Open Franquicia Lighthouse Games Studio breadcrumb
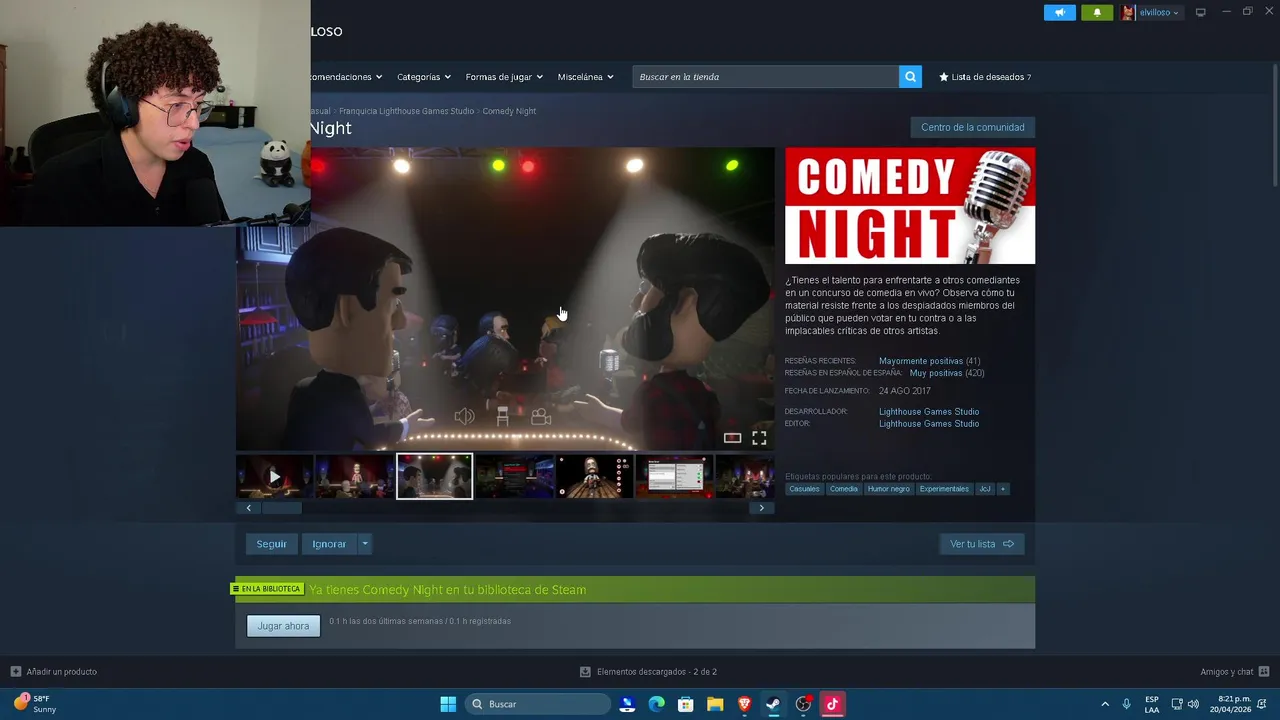Image resolution: width=1280 pixels, height=720 pixels. pyautogui.click(x=406, y=111)
